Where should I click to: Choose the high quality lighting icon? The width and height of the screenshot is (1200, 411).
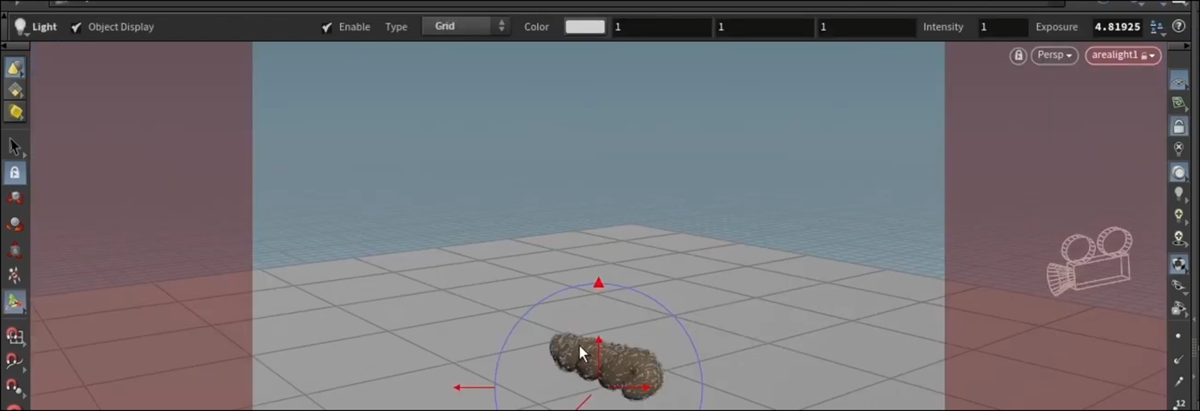click(x=1179, y=217)
